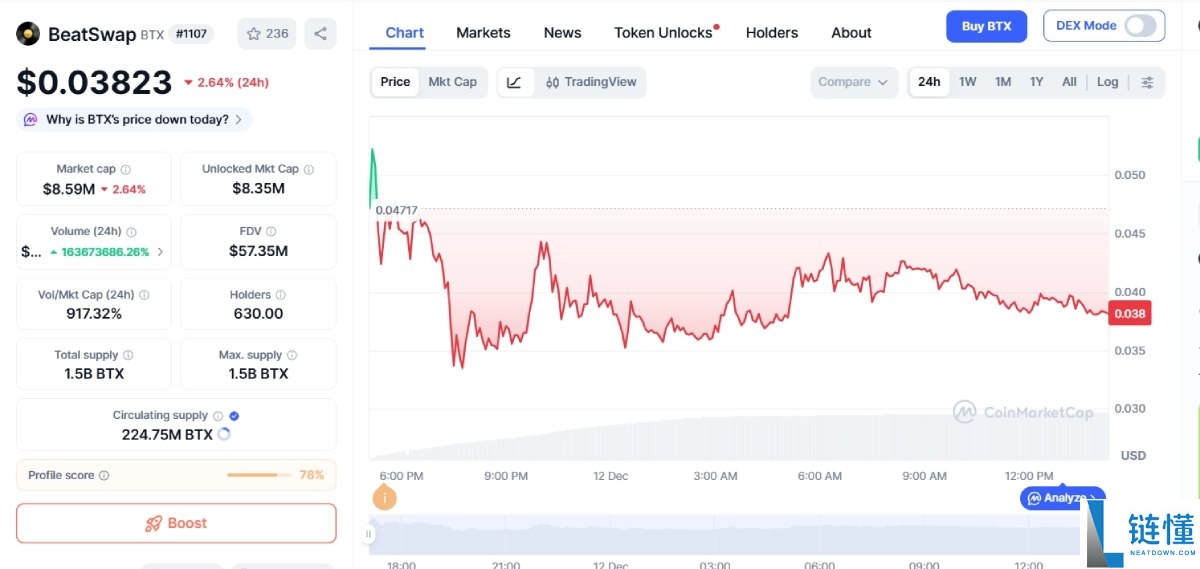Click the star watchlist button showing 236
The height and width of the screenshot is (569, 1200).
tap(266, 34)
